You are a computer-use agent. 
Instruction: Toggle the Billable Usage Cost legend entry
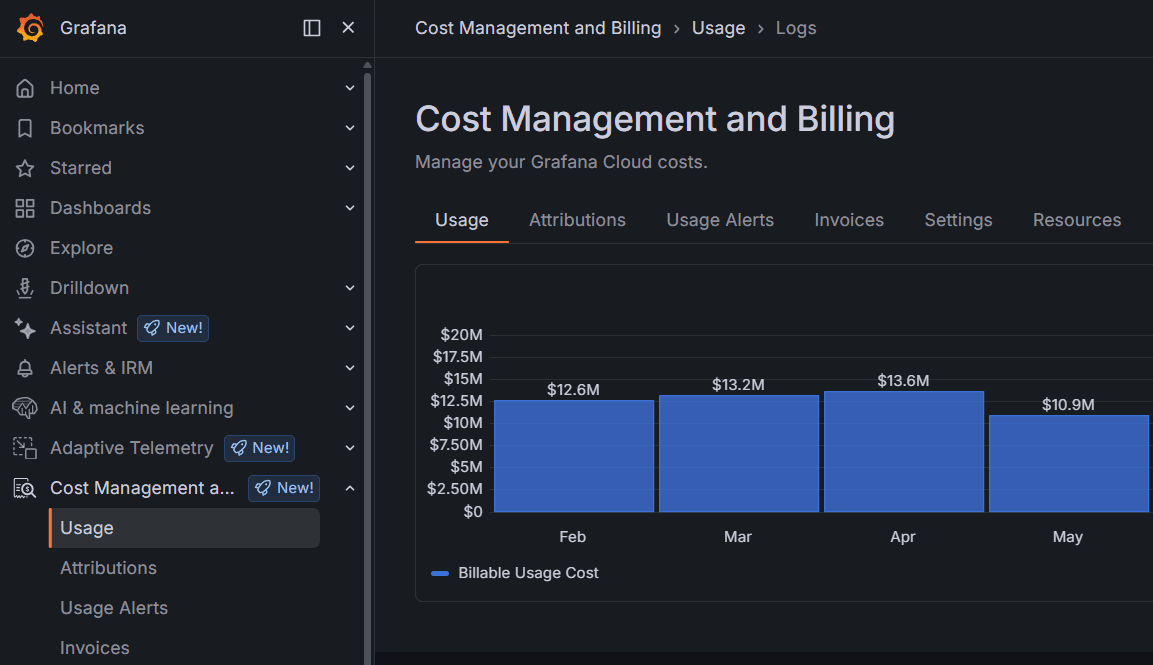click(x=529, y=573)
